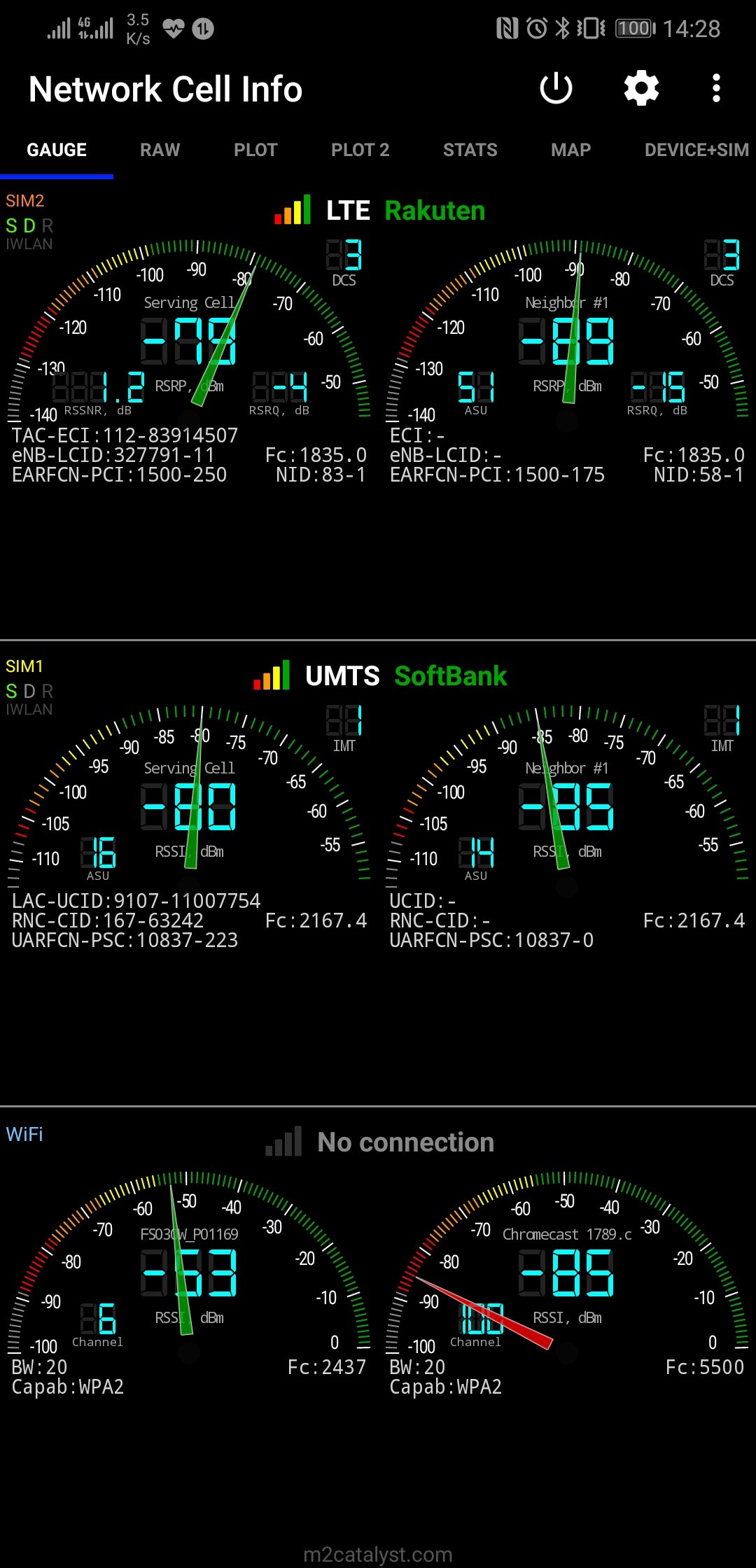Tap the NFC status bar icon
Screen dimensions: 756x1568
pyautogui.click(x=507, y=28)
